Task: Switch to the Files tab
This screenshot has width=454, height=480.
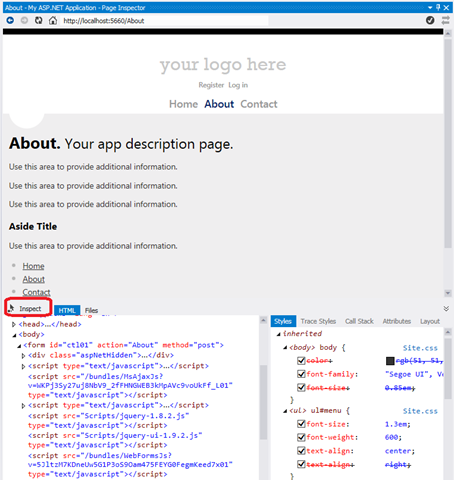Action: (91, 310)
